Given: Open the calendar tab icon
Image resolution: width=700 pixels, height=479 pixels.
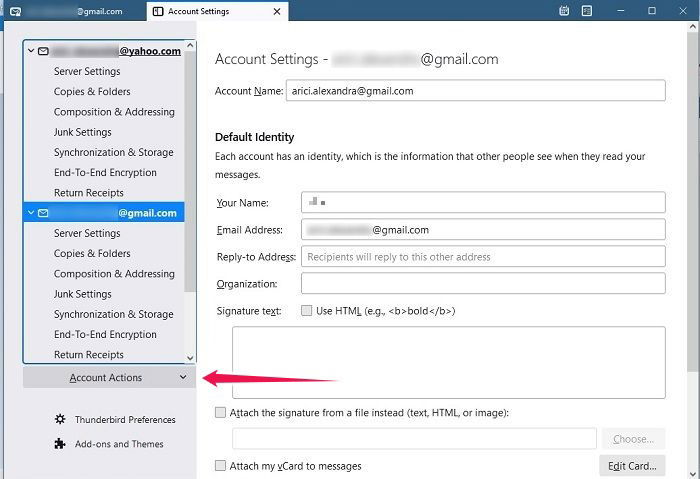Looking at the screenshot, I should point(565,11).
